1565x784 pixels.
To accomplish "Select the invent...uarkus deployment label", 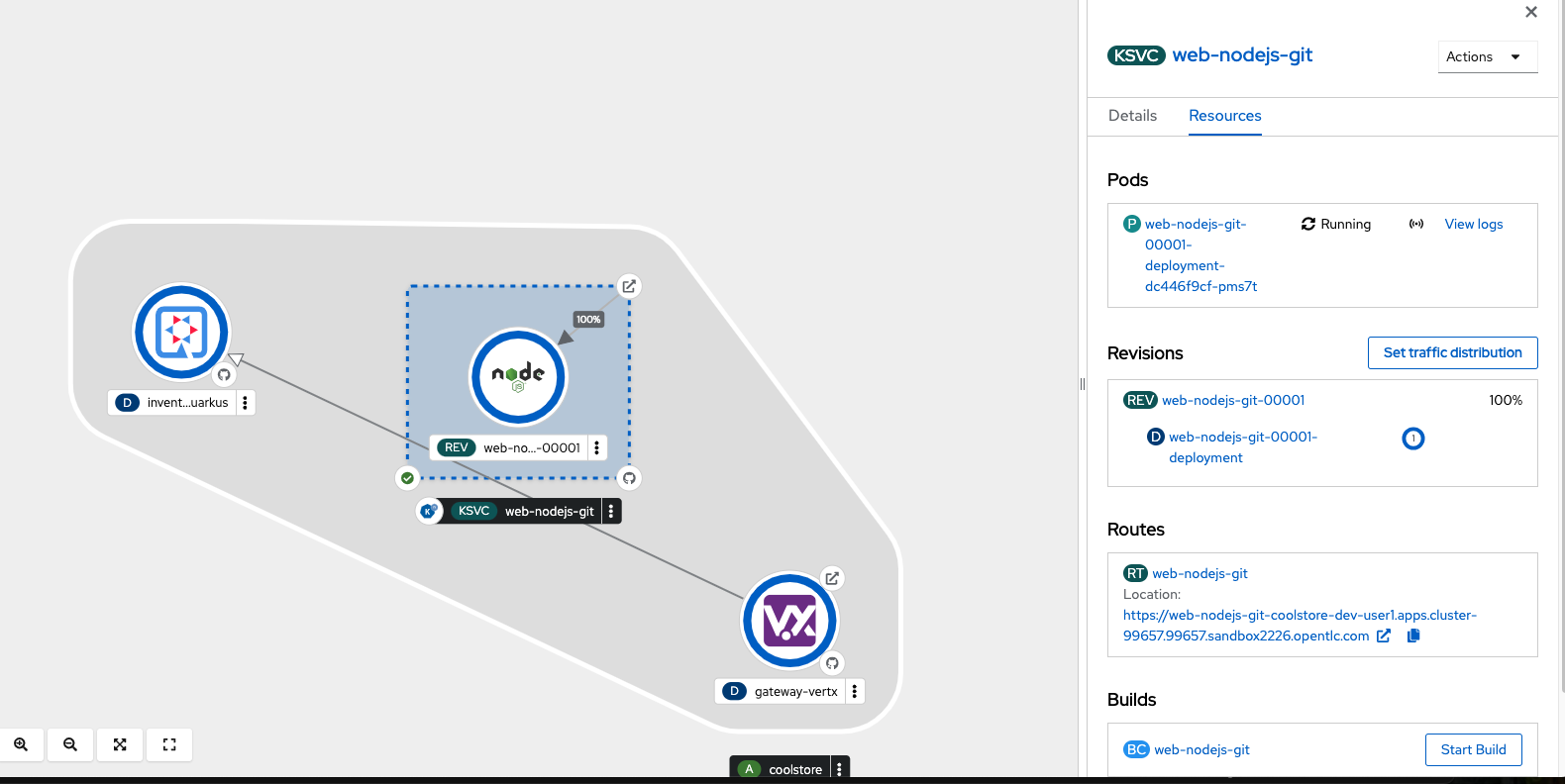I will (x=187, y=403).
